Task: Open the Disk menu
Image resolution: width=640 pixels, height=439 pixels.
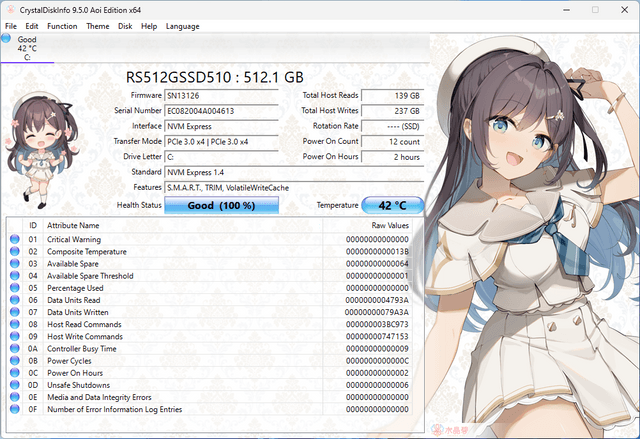Action: click(x=125, y=26)
